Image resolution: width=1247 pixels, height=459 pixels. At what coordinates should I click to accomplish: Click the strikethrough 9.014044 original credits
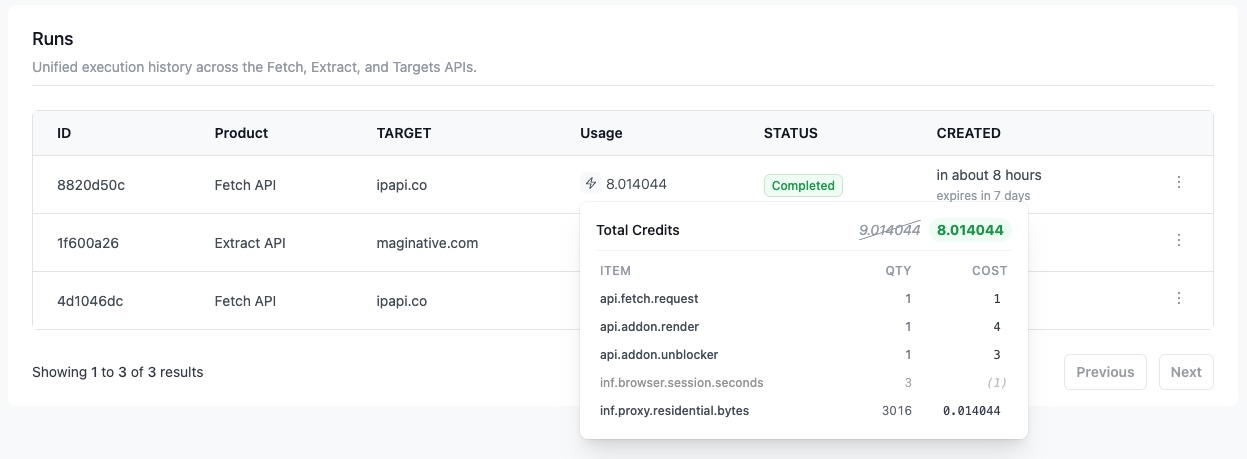pyautogui.click(x=889, y=230)
